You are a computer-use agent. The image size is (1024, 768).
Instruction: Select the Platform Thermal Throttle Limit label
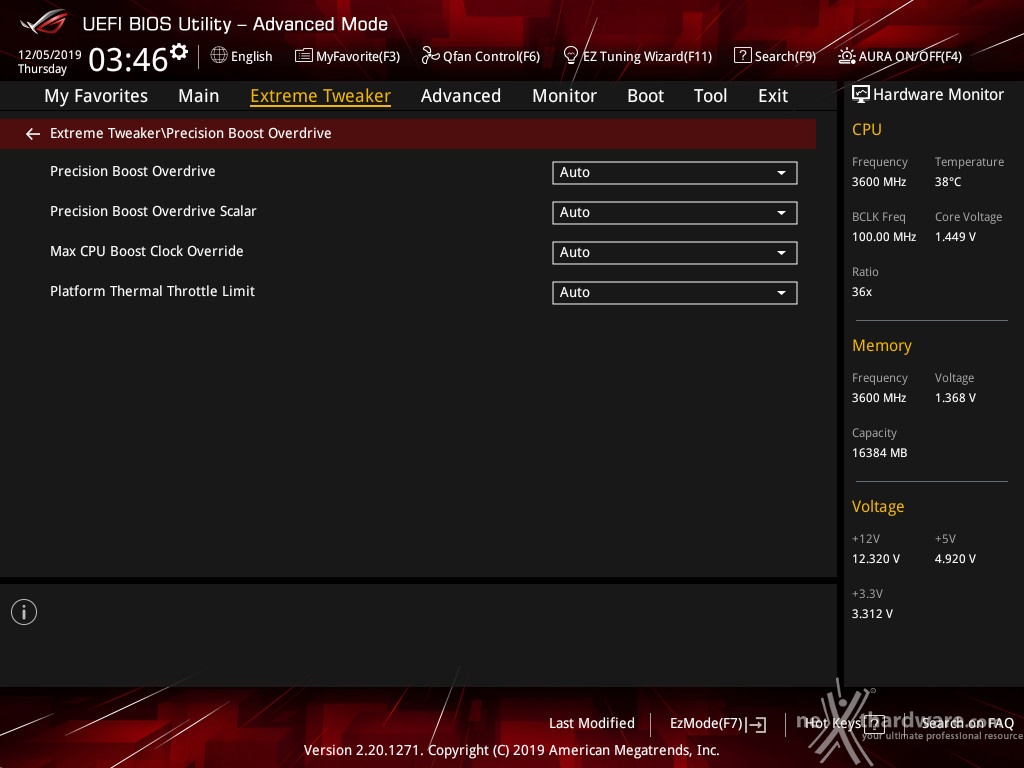click(152, 291)
